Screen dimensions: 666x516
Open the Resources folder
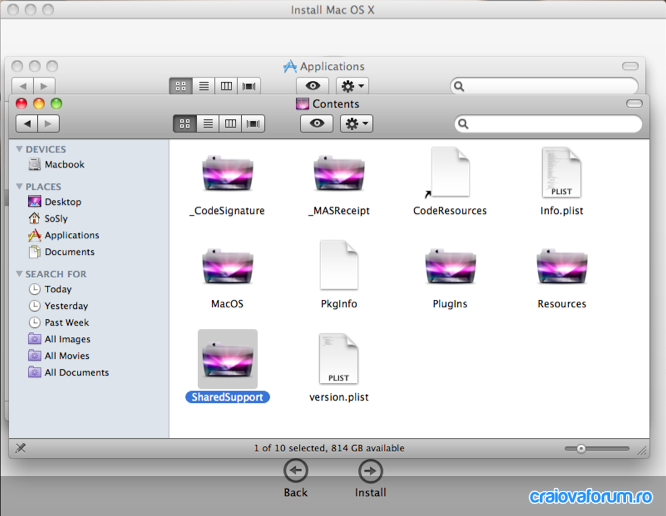(562, 267)
